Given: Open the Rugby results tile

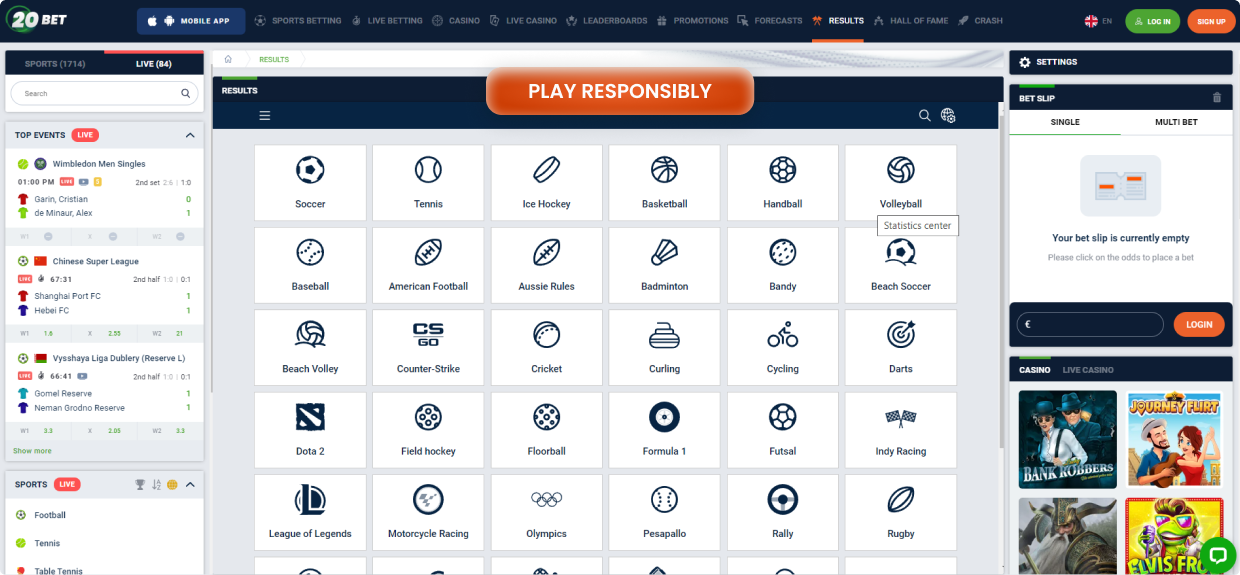Looking at the screenshot, I should (x=900, y=513).
